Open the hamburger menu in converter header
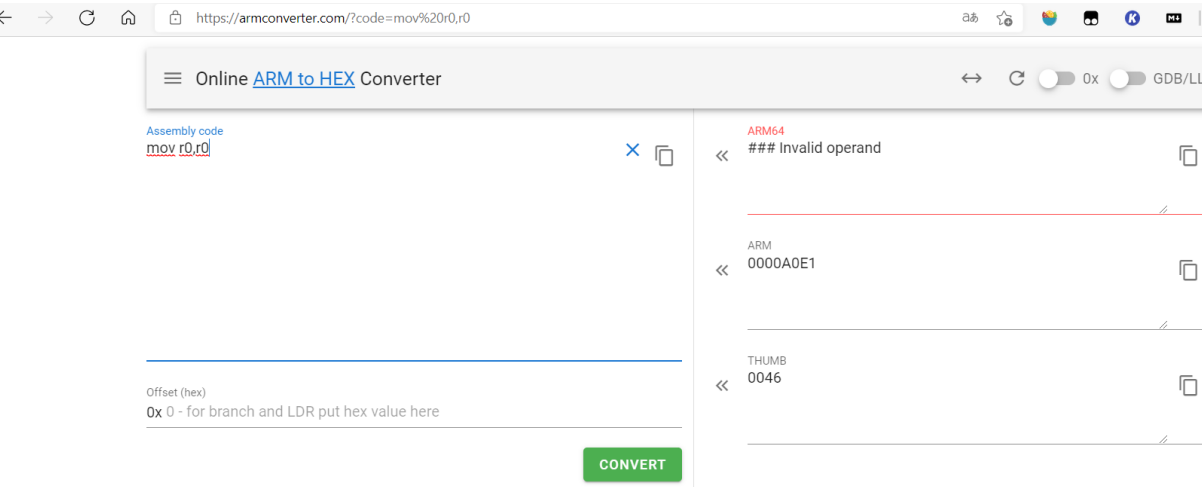Viewport: 1202px width, 487px height. click(173, 79)
